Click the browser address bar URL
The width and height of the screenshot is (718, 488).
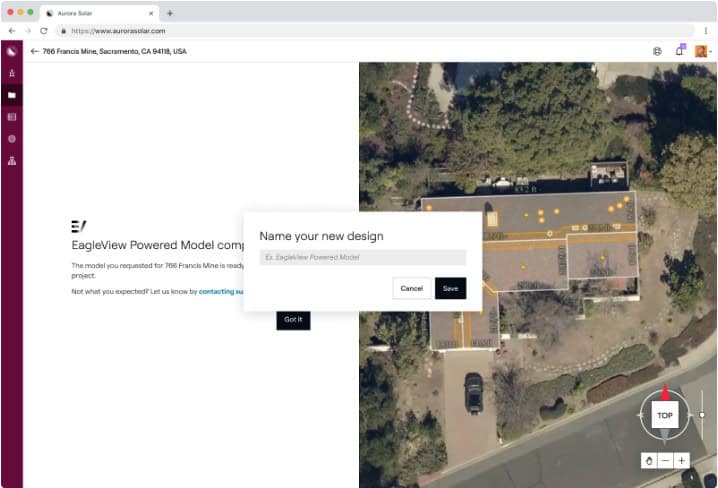click(x=118, y=31)
